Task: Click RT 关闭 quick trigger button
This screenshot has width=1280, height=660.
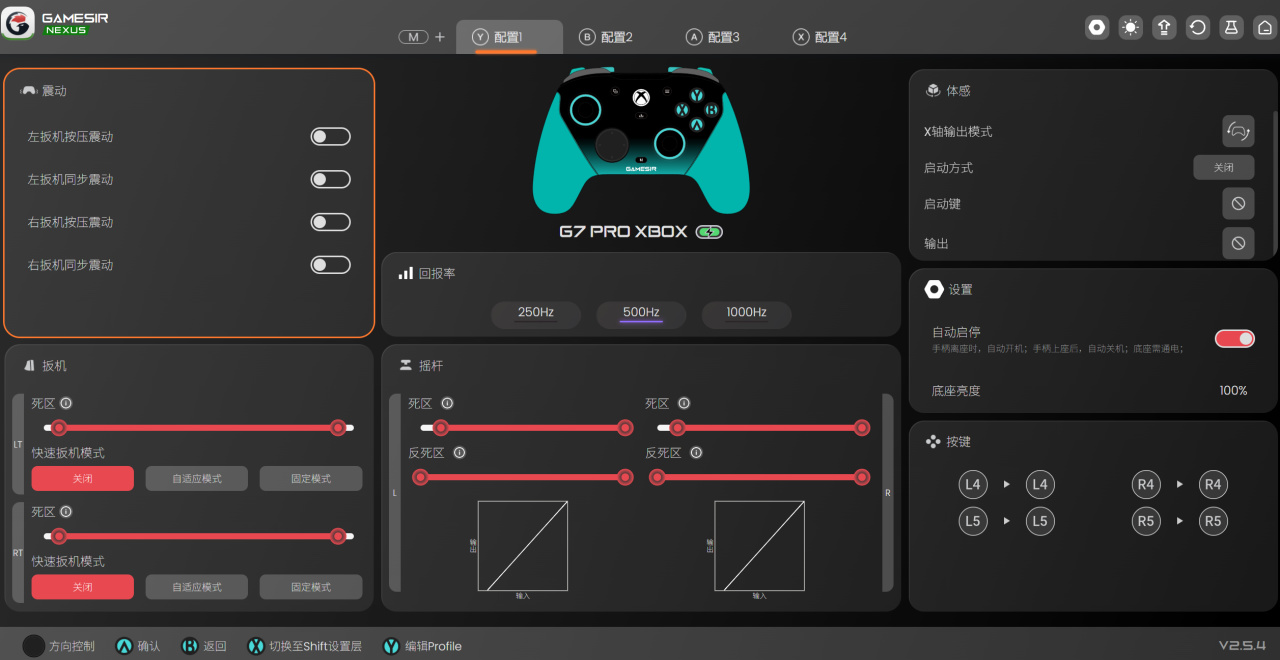Action: click(x=82, y=587)
